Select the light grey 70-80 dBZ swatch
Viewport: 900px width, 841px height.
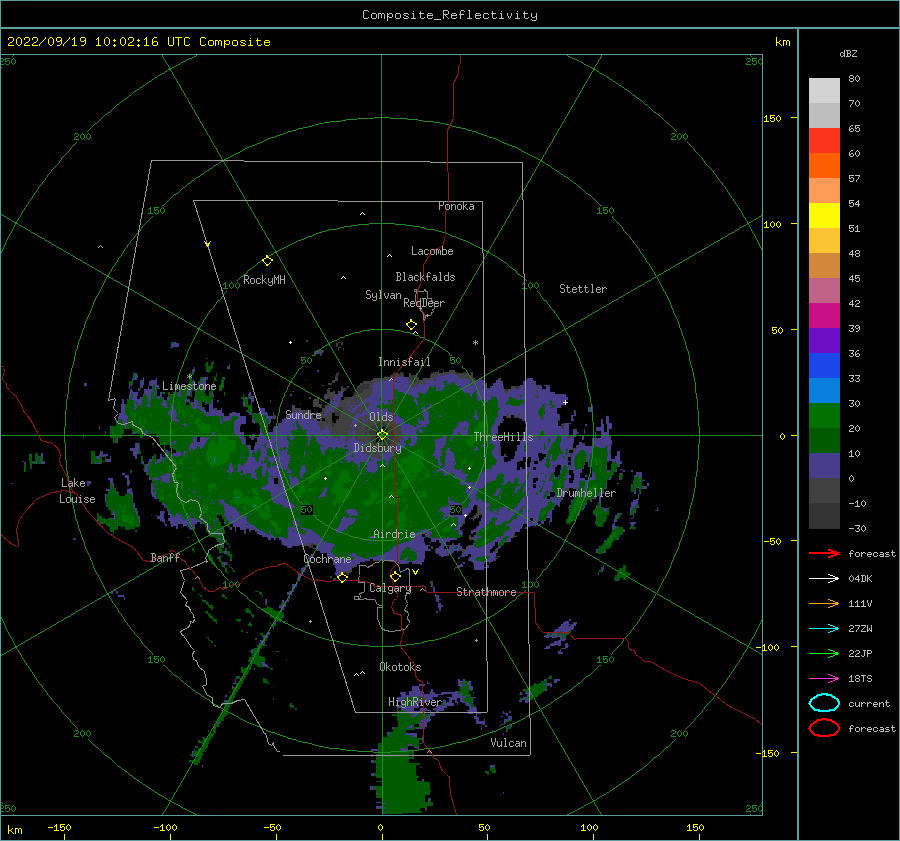824,91
